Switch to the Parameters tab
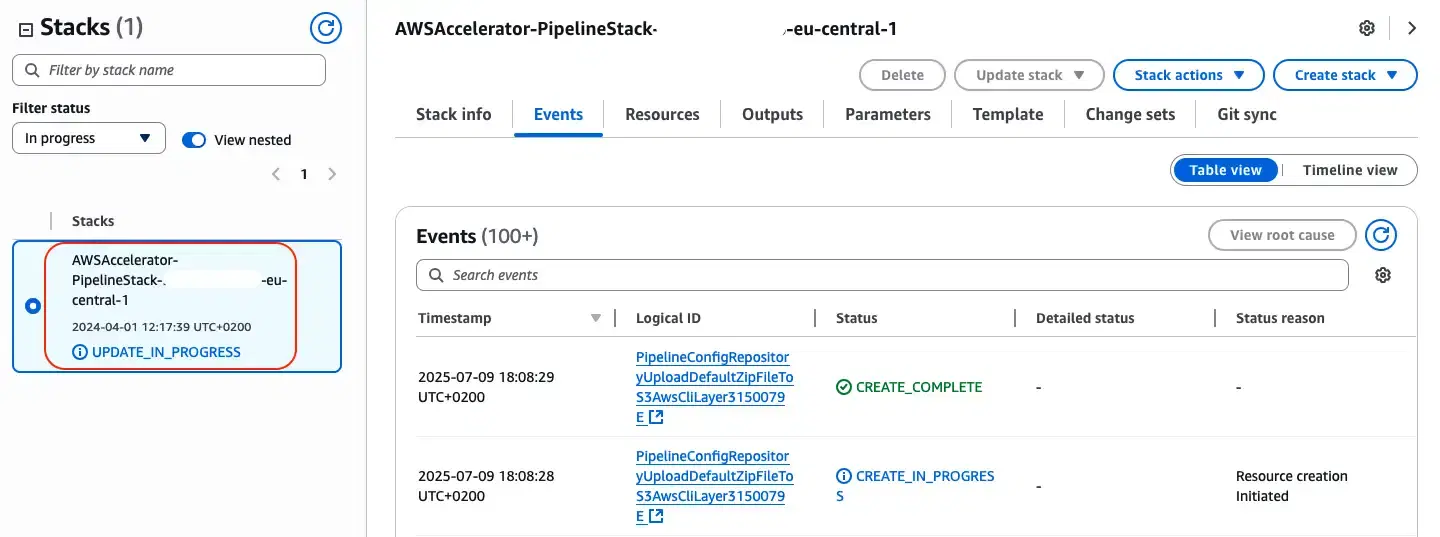Viewport: 1440px width, 537px height. 888,114
